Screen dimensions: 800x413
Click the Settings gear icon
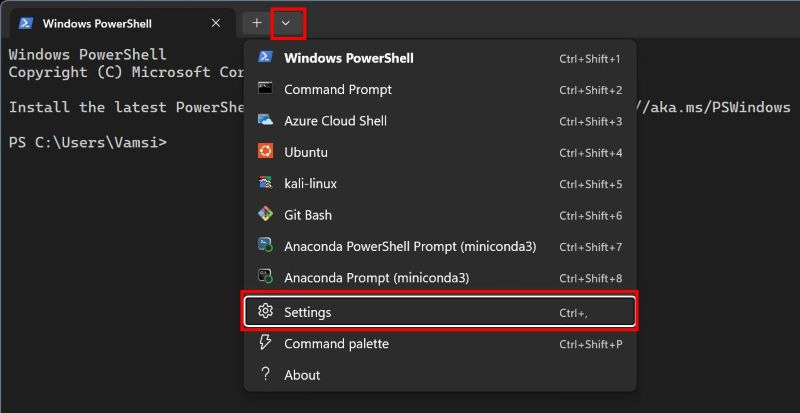tap(265, 312)
